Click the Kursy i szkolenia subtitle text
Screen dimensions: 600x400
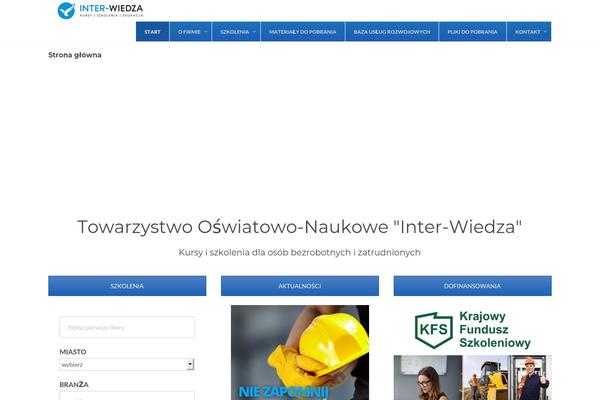click(x=300, y=253)
